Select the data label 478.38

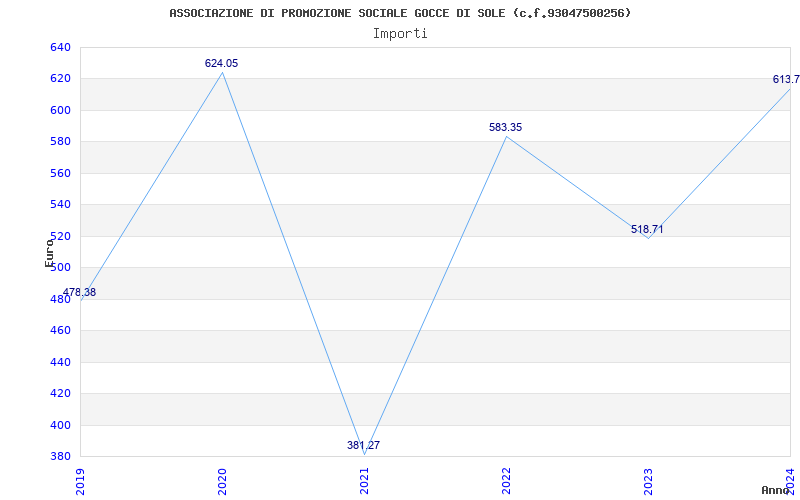79,292
